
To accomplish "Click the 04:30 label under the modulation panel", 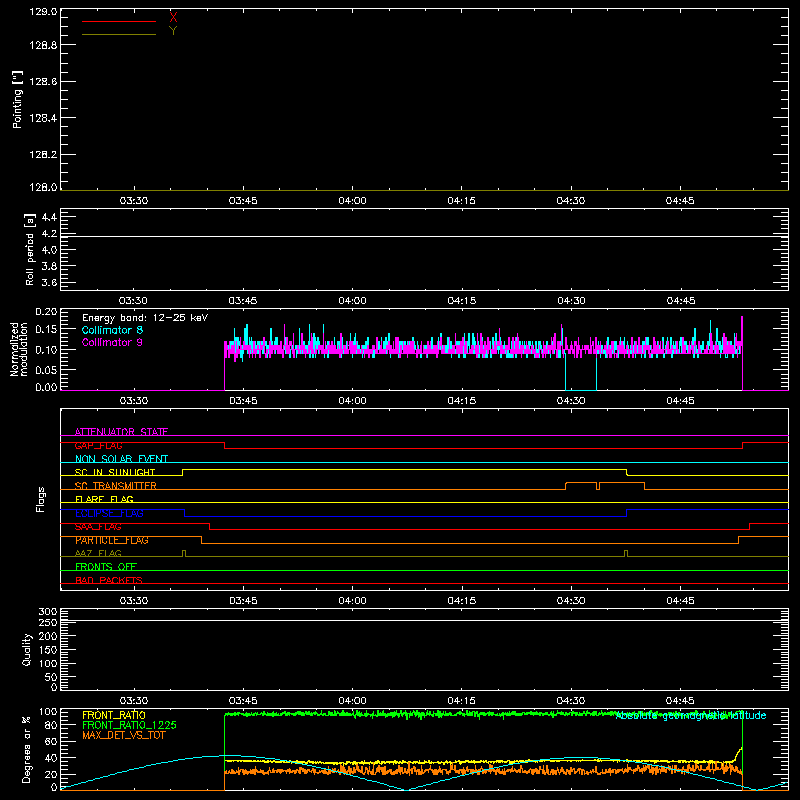I will coord(571,401).
